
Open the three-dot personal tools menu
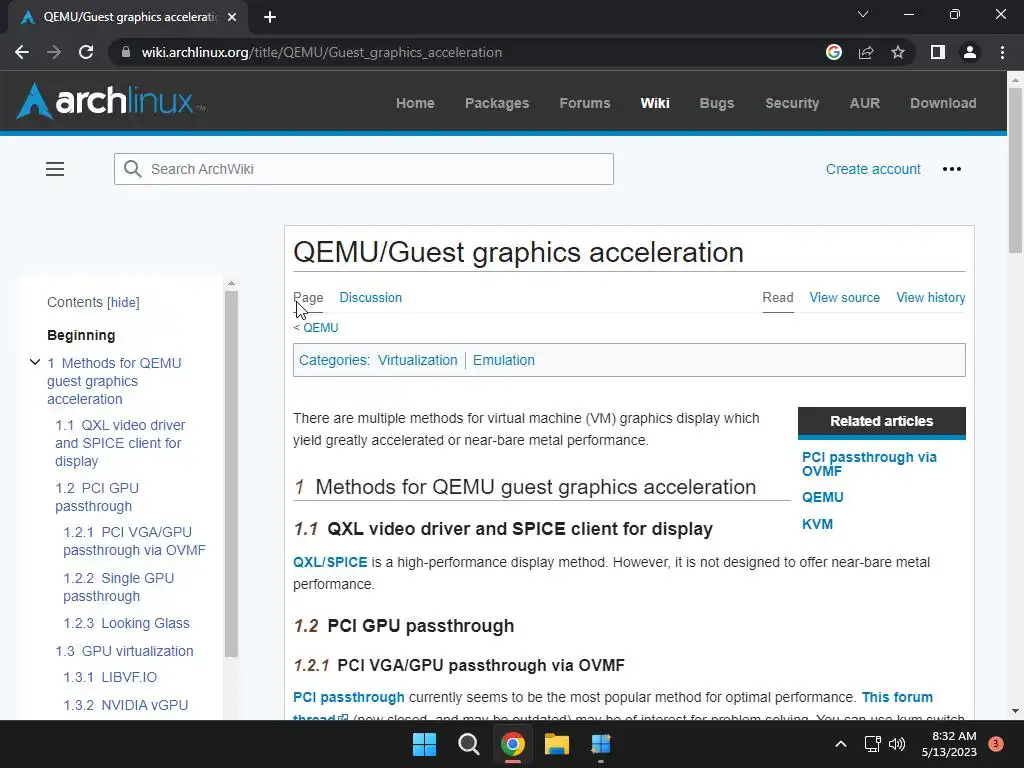click(952, 169)
